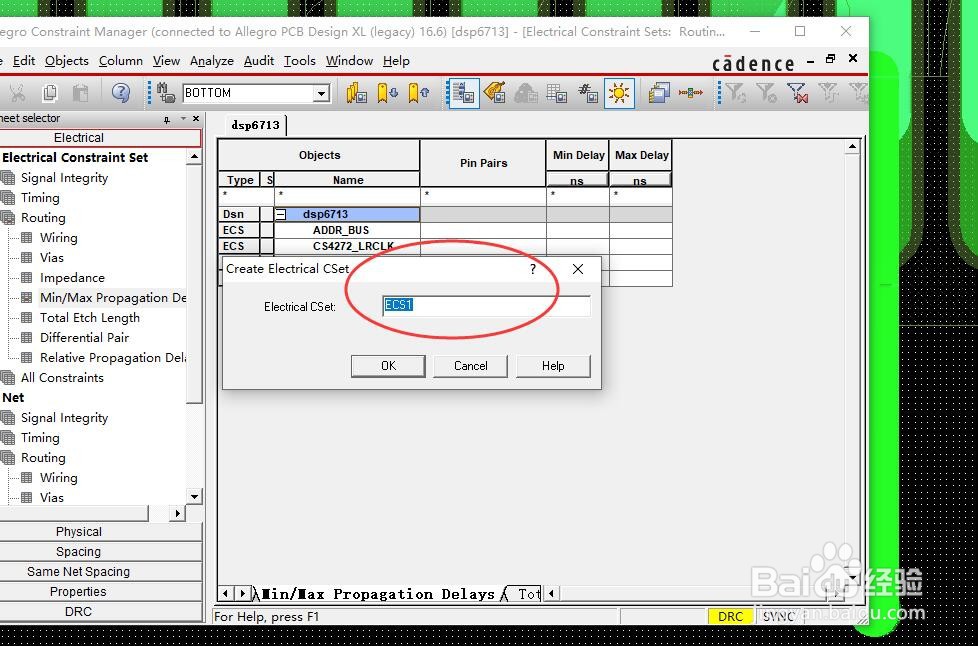Select Differential Pair worksheet
The image size is (978, 646).
click(84, 337)
